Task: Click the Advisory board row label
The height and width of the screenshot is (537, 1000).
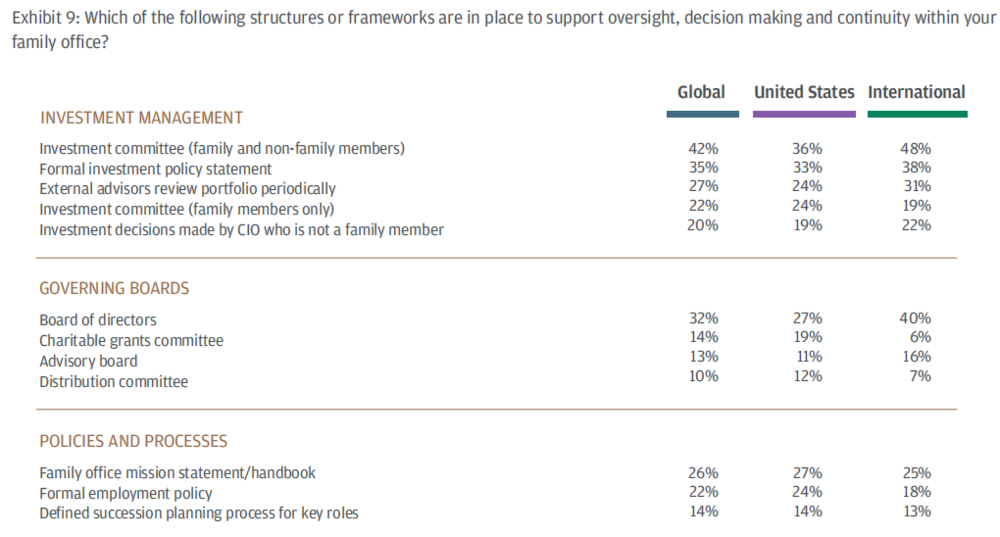Action: [88, 360]
